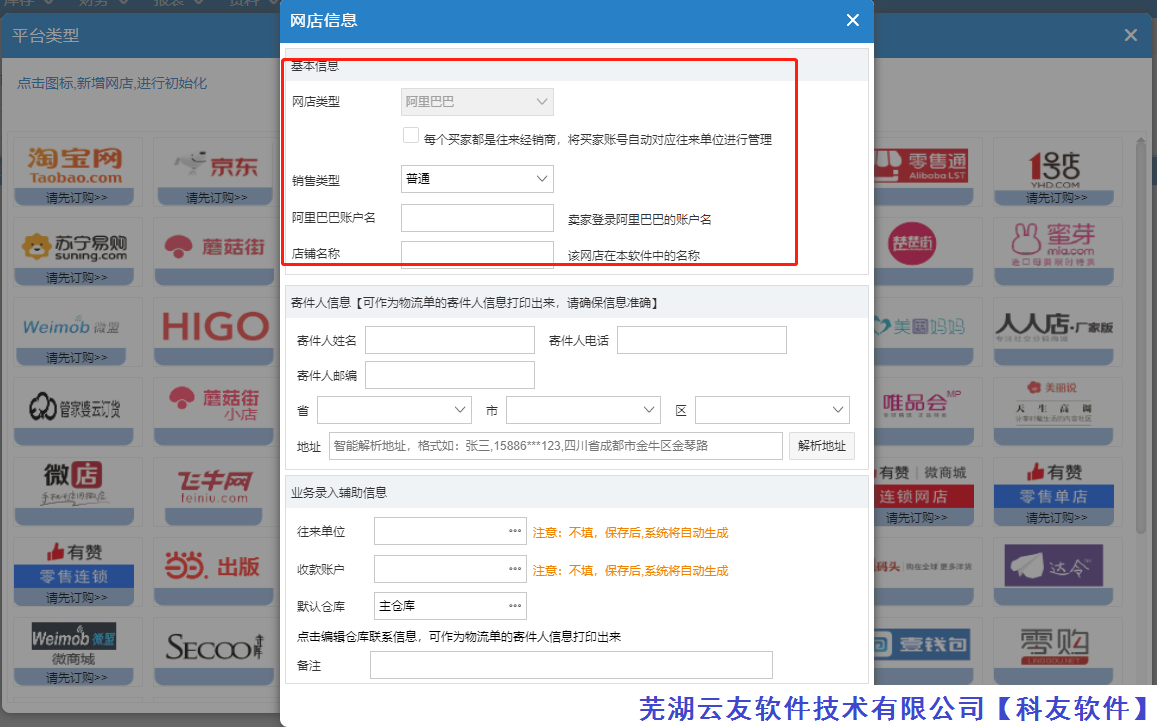Click the HIGO platform logo
The height and width of the screenshot is (727, 1157).
(x=215, y=326)
